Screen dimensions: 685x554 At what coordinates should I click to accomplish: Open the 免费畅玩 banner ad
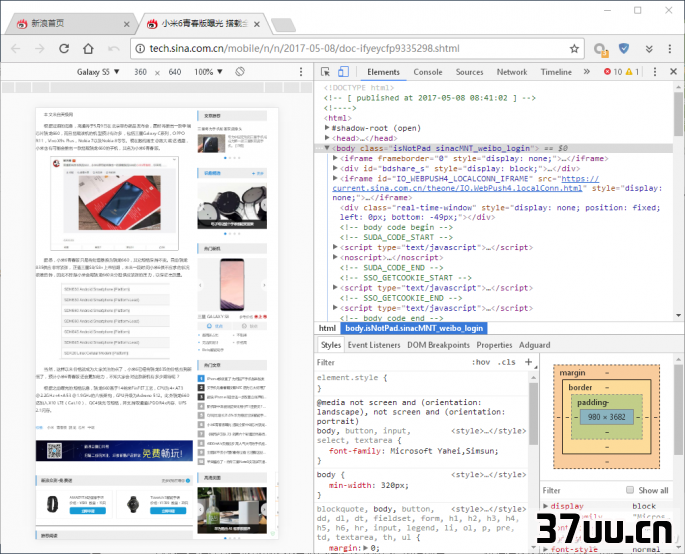114,450
